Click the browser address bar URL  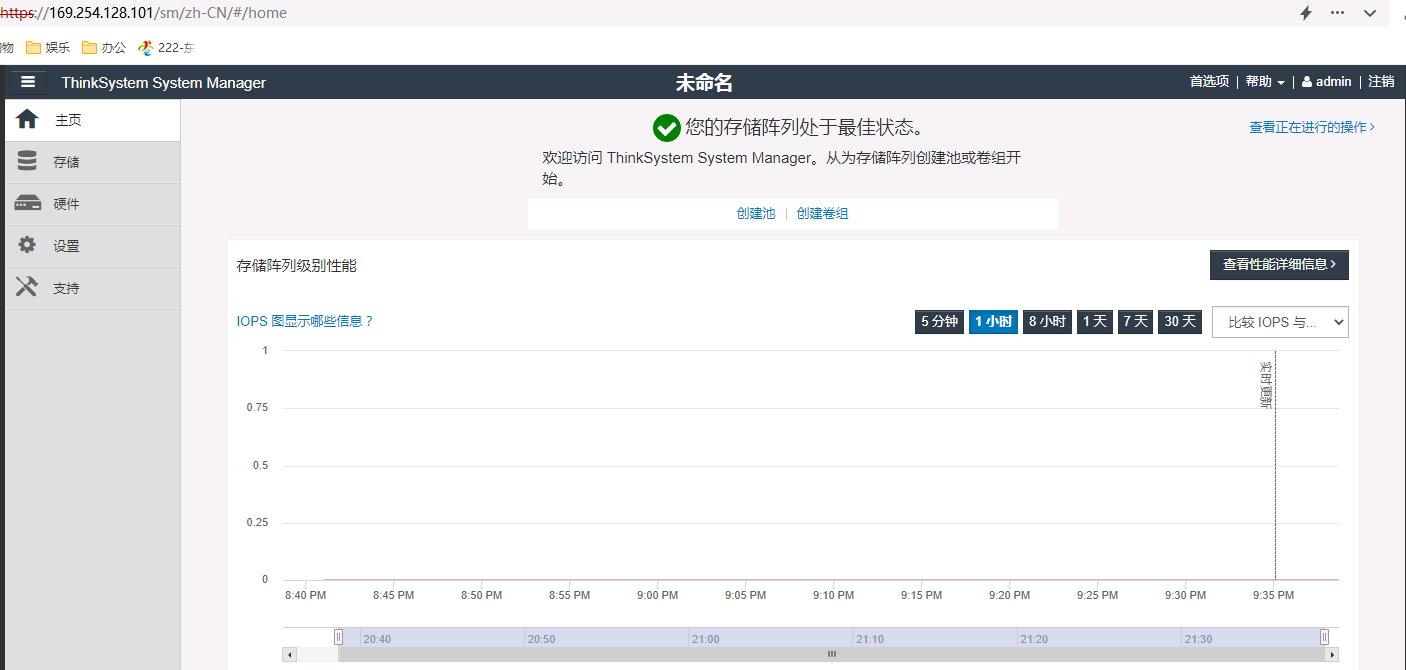[x=144, y=13]
